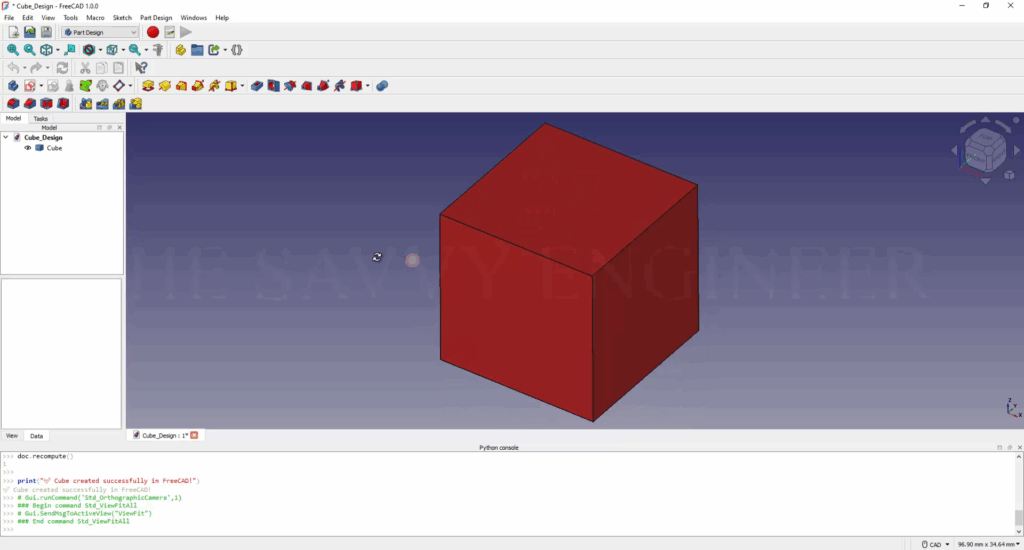Collapse the Cube_Design tree node

point(6,137)
